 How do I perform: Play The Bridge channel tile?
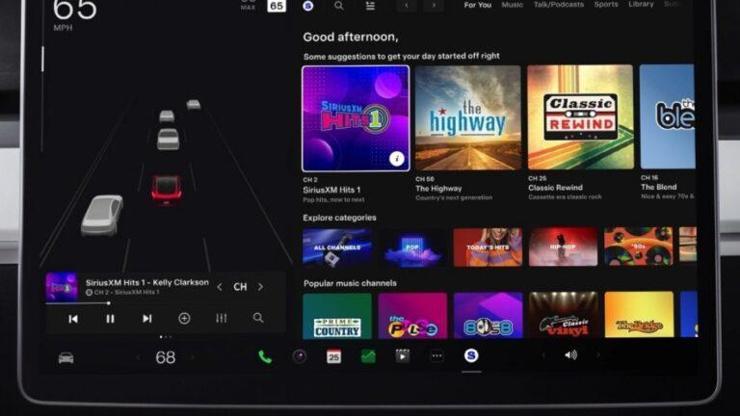point(639,314)
